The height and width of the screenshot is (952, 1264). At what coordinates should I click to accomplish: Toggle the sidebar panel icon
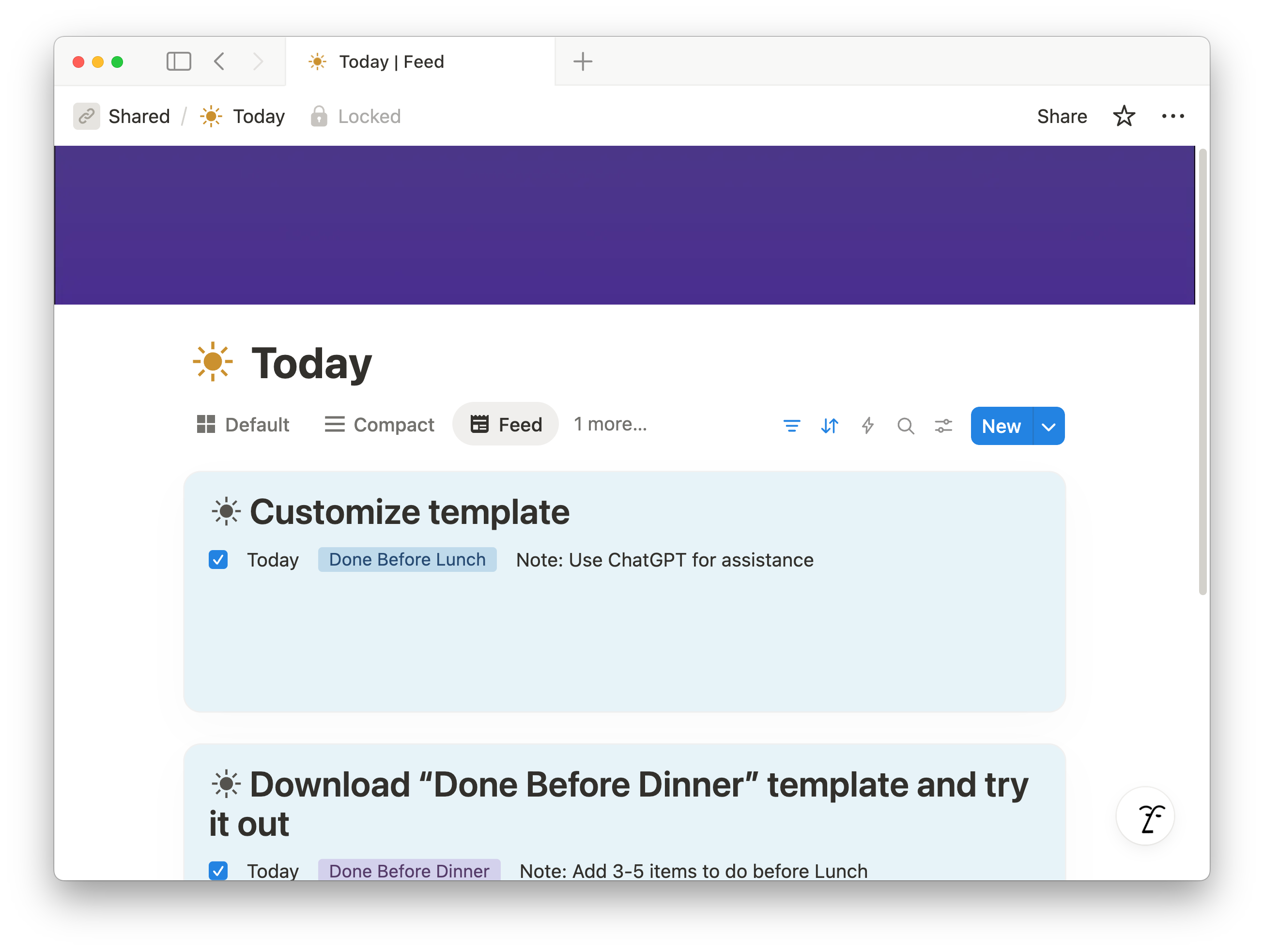tap(178, 61)
